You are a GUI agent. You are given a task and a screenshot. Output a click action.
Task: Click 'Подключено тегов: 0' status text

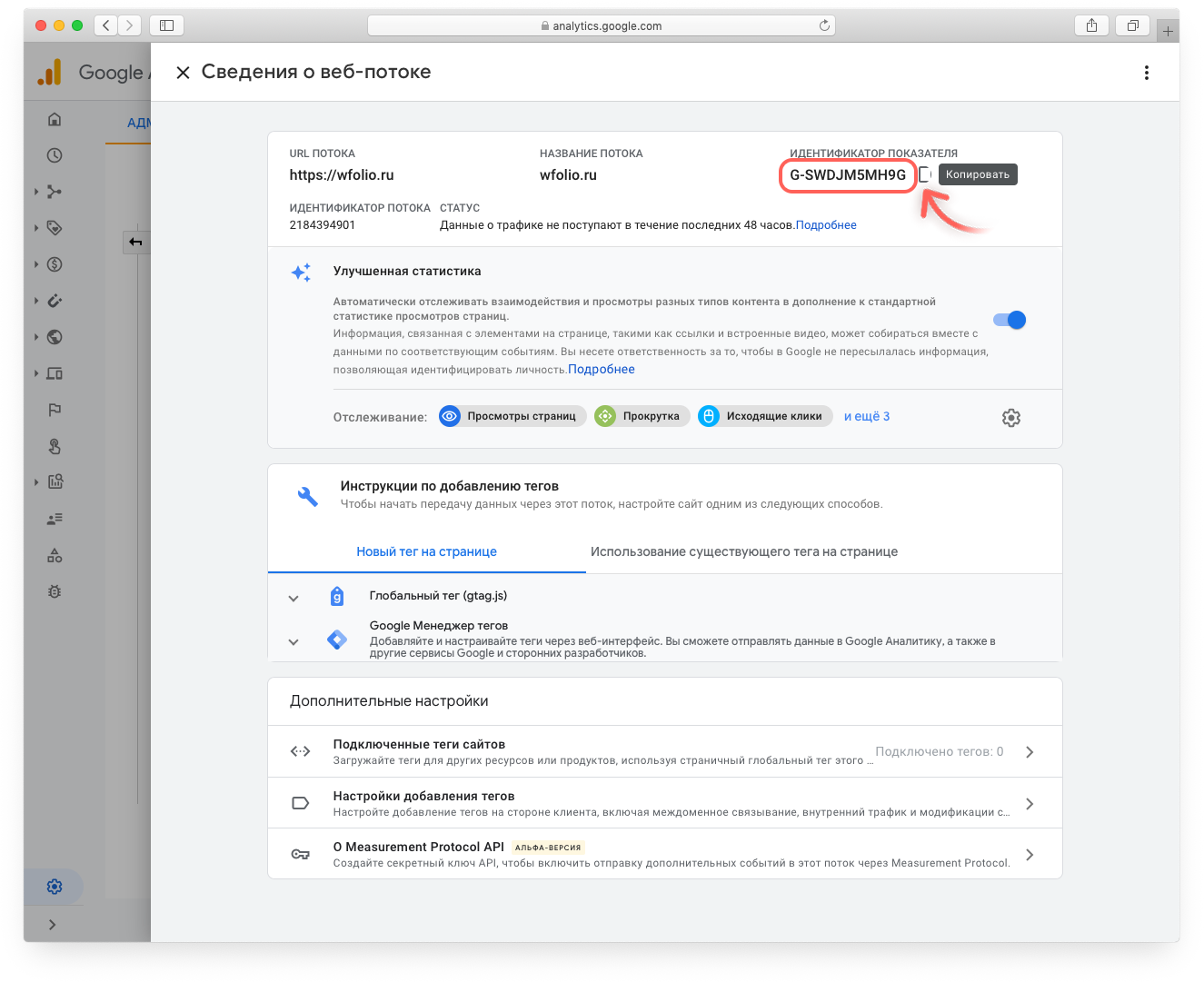coord(940,751)
